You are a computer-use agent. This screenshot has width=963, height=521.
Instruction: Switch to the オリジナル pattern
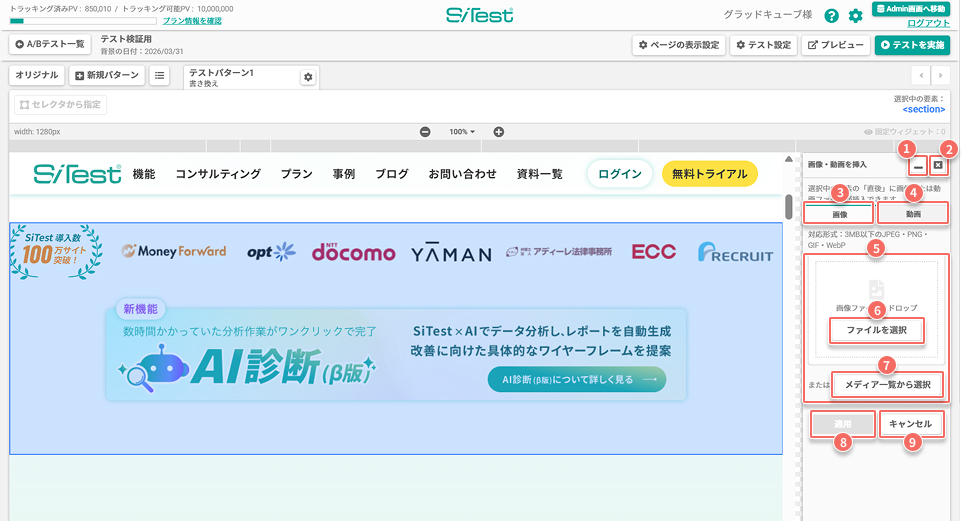pos(37,76)
